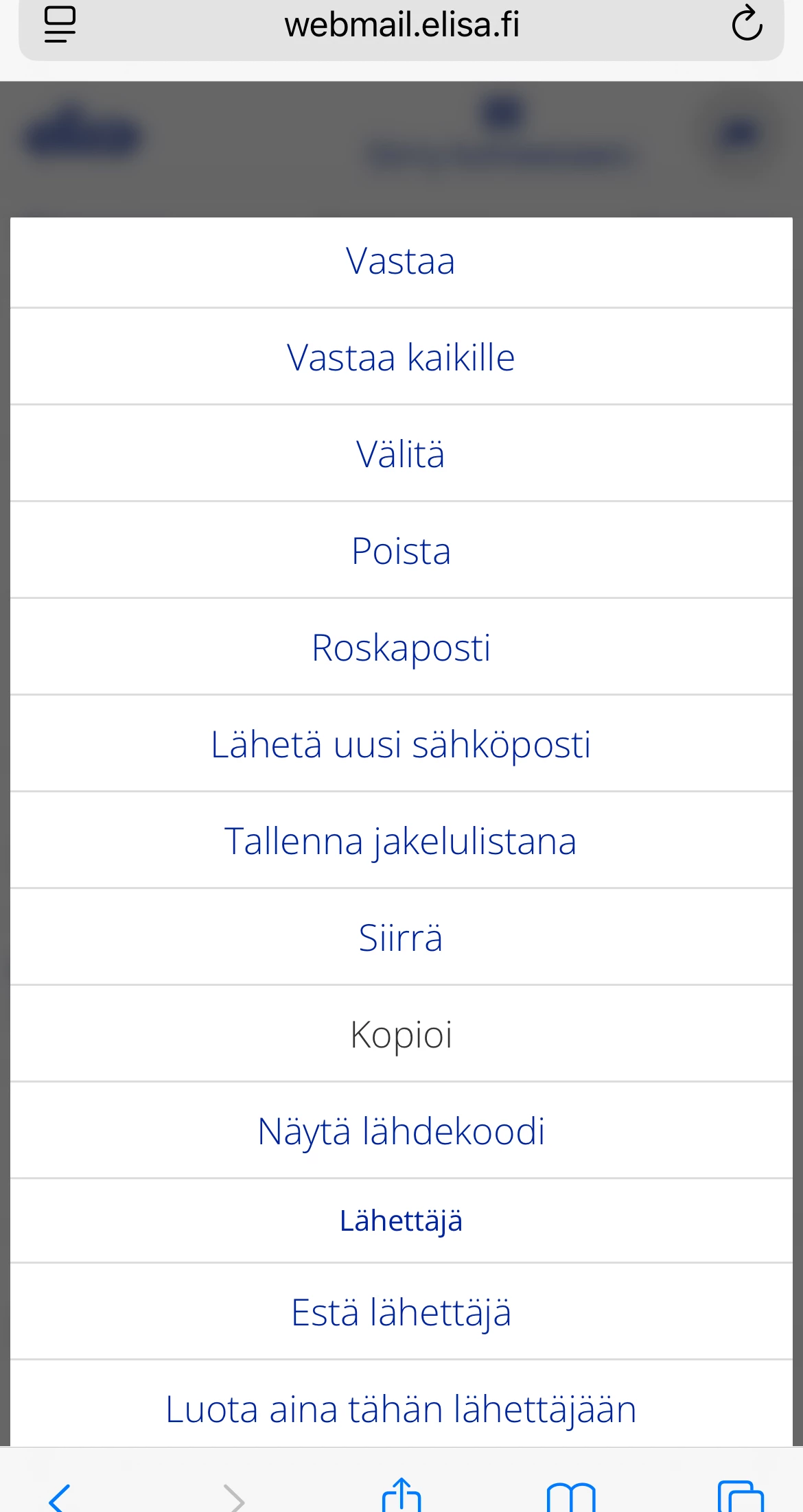
Task: Tap the Safari back arrow
Action: (60, 1497)
